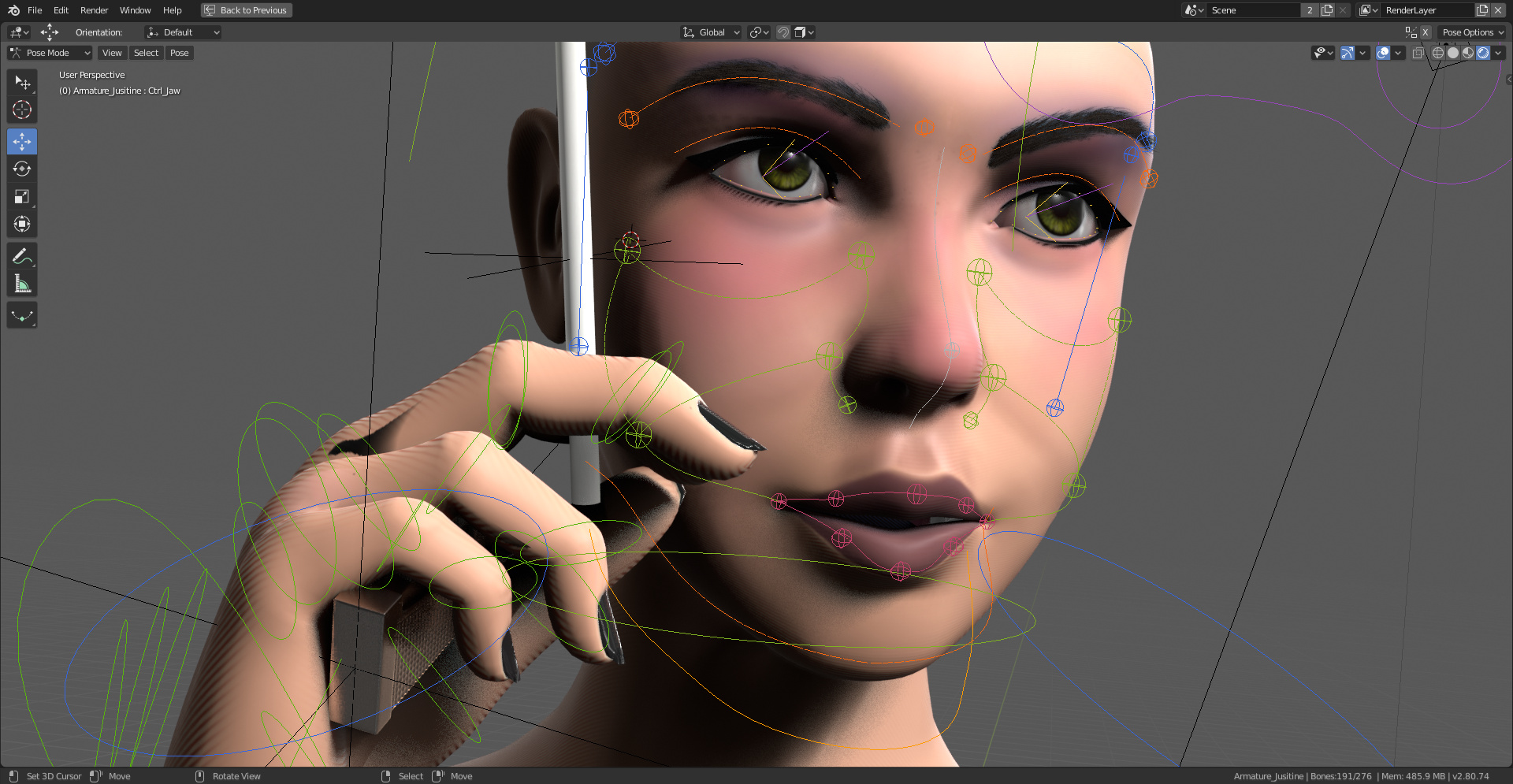Open the snap element options dropdown
The height and width of the screenshot is (784, 1513).
click(805, 32)
